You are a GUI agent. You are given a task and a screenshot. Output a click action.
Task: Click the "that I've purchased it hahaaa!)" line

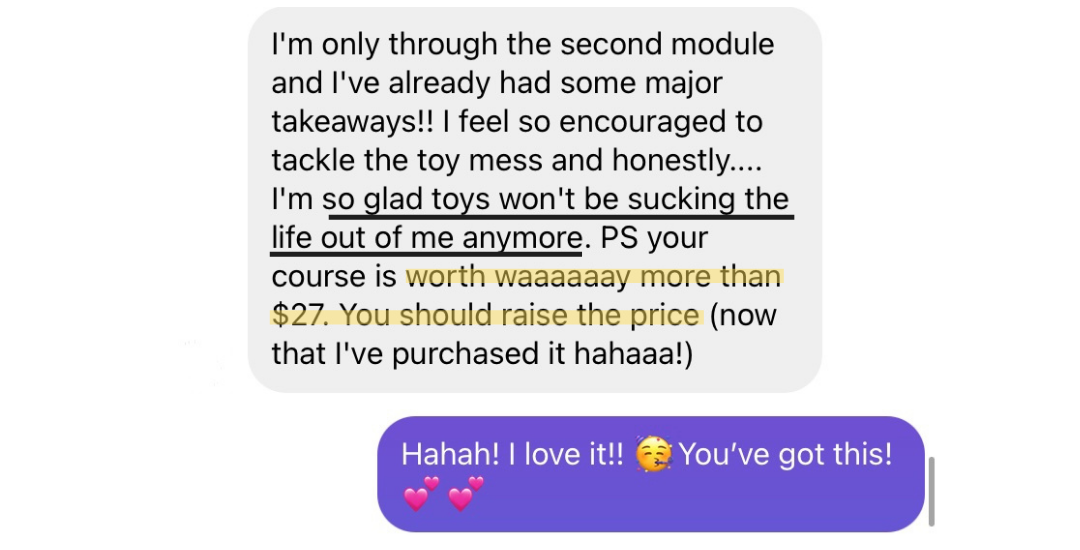(482, 353)
